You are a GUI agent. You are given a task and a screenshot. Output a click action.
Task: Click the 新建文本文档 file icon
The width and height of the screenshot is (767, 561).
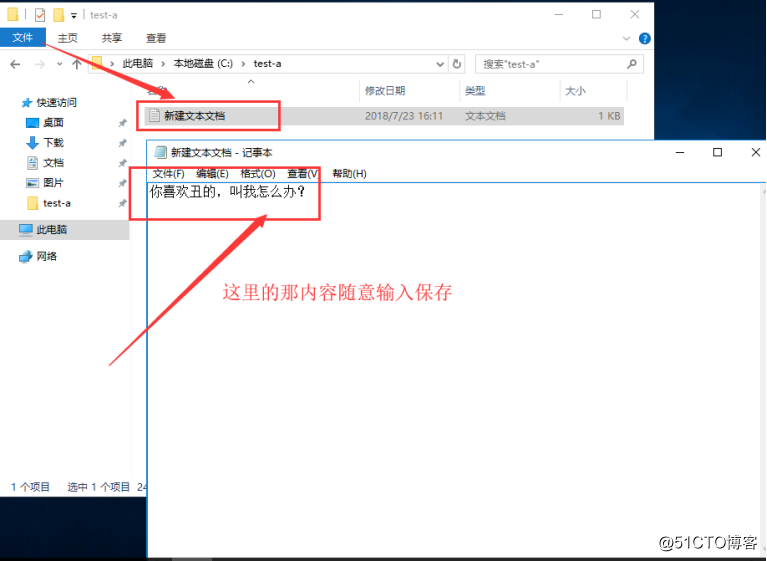click(155, 116)
